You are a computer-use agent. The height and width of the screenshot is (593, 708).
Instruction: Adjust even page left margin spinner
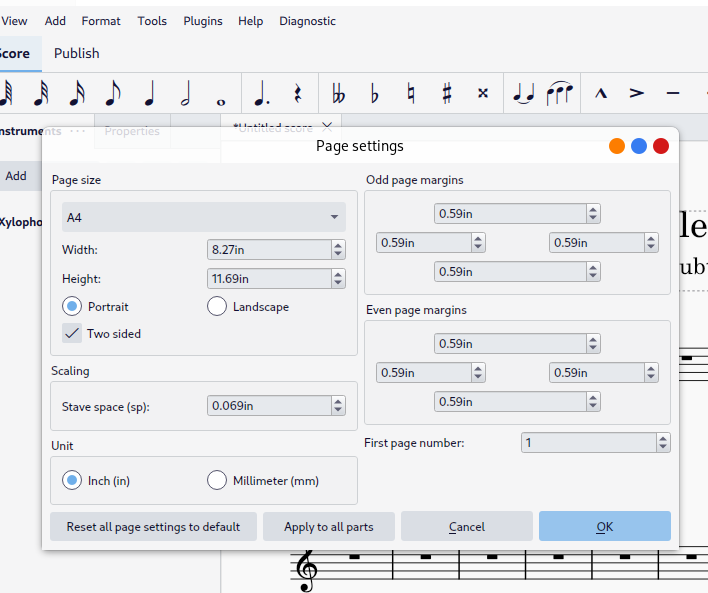(x=478, y=373)
